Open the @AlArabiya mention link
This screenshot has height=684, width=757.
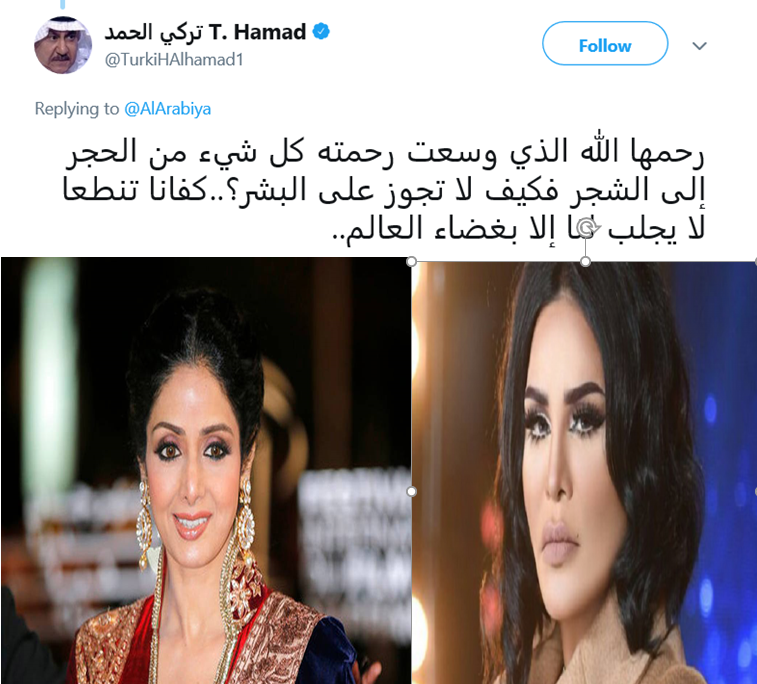point(168,109)
